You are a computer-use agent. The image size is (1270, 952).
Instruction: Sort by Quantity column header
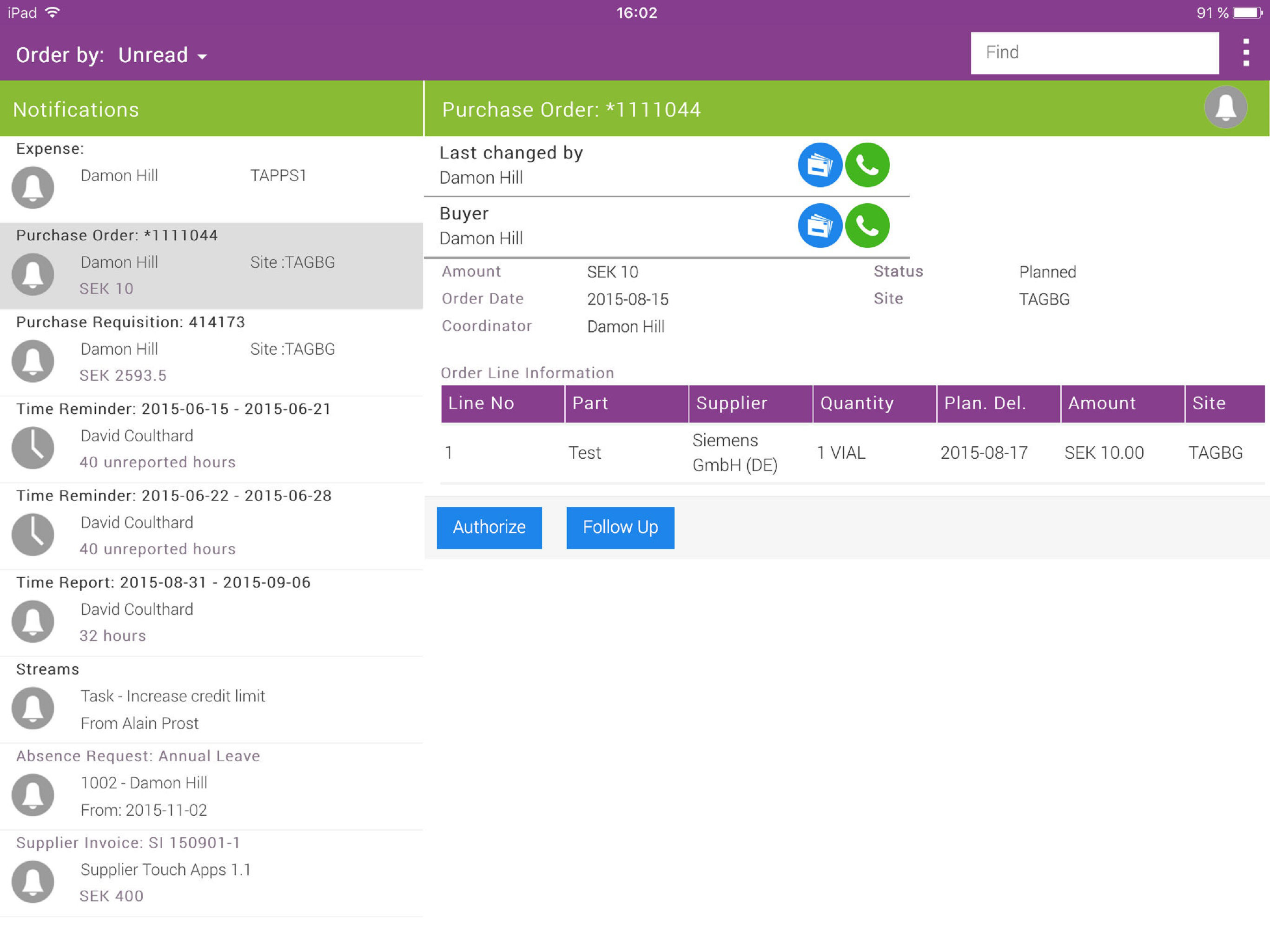coord(874,403)
